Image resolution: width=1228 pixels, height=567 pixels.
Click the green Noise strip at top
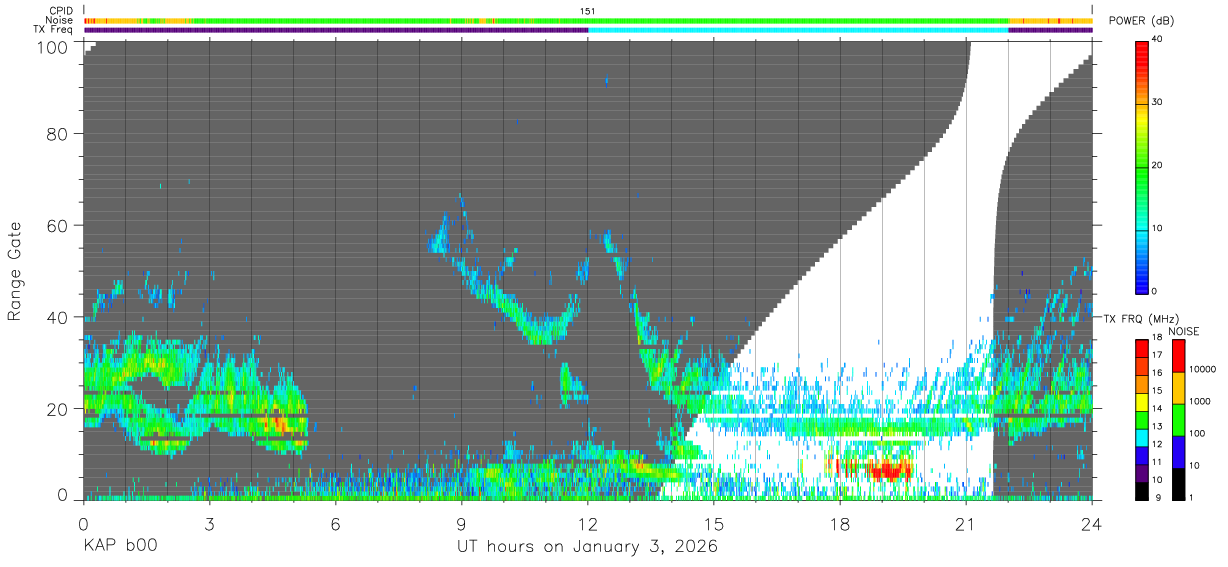coord(600,20)
